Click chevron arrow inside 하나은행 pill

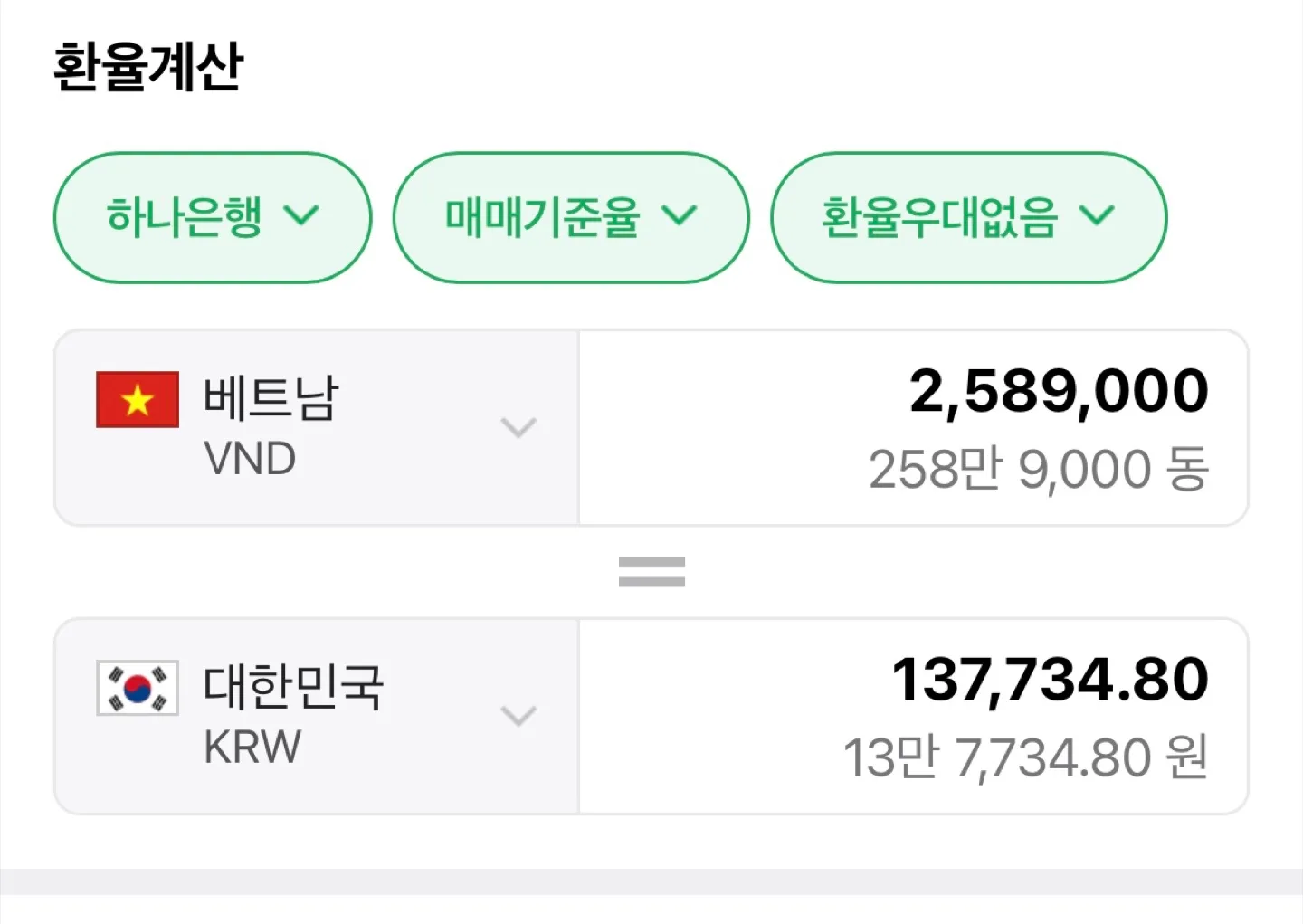coord(301,215)
